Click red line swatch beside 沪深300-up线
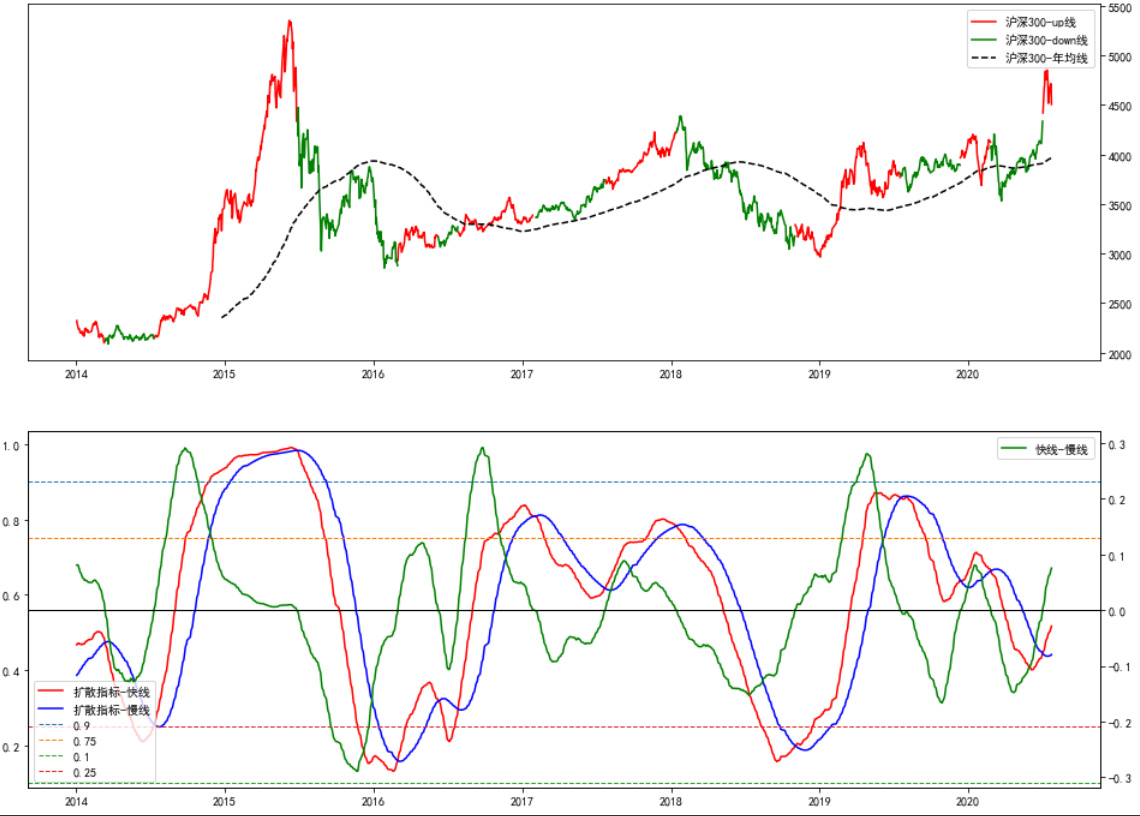 [x=985, y=21]
